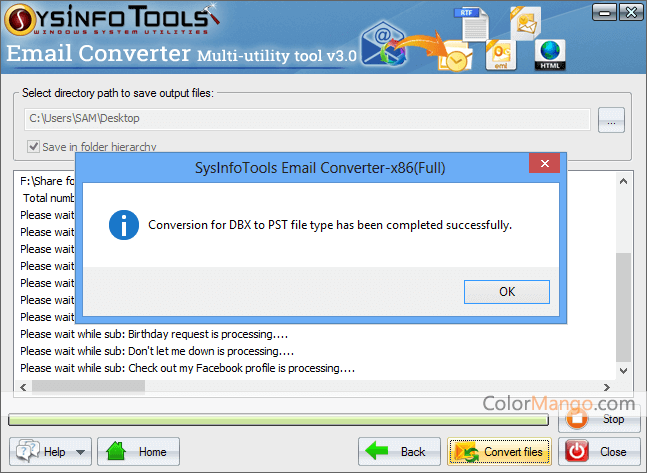Select the 'Total numb' log line
This screenshot has height=473, width=647.
49,198
